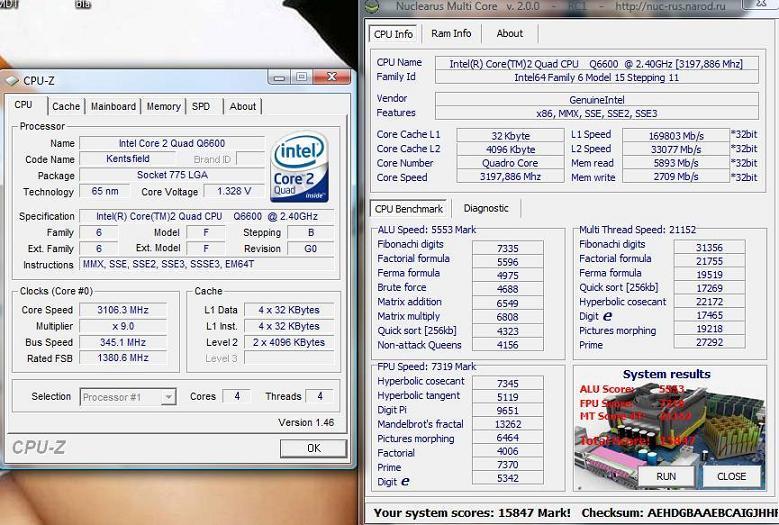Click the CPU Name field in Nuclearus
The width and height of the screenshot is (779, 525).
pos(597,64)
